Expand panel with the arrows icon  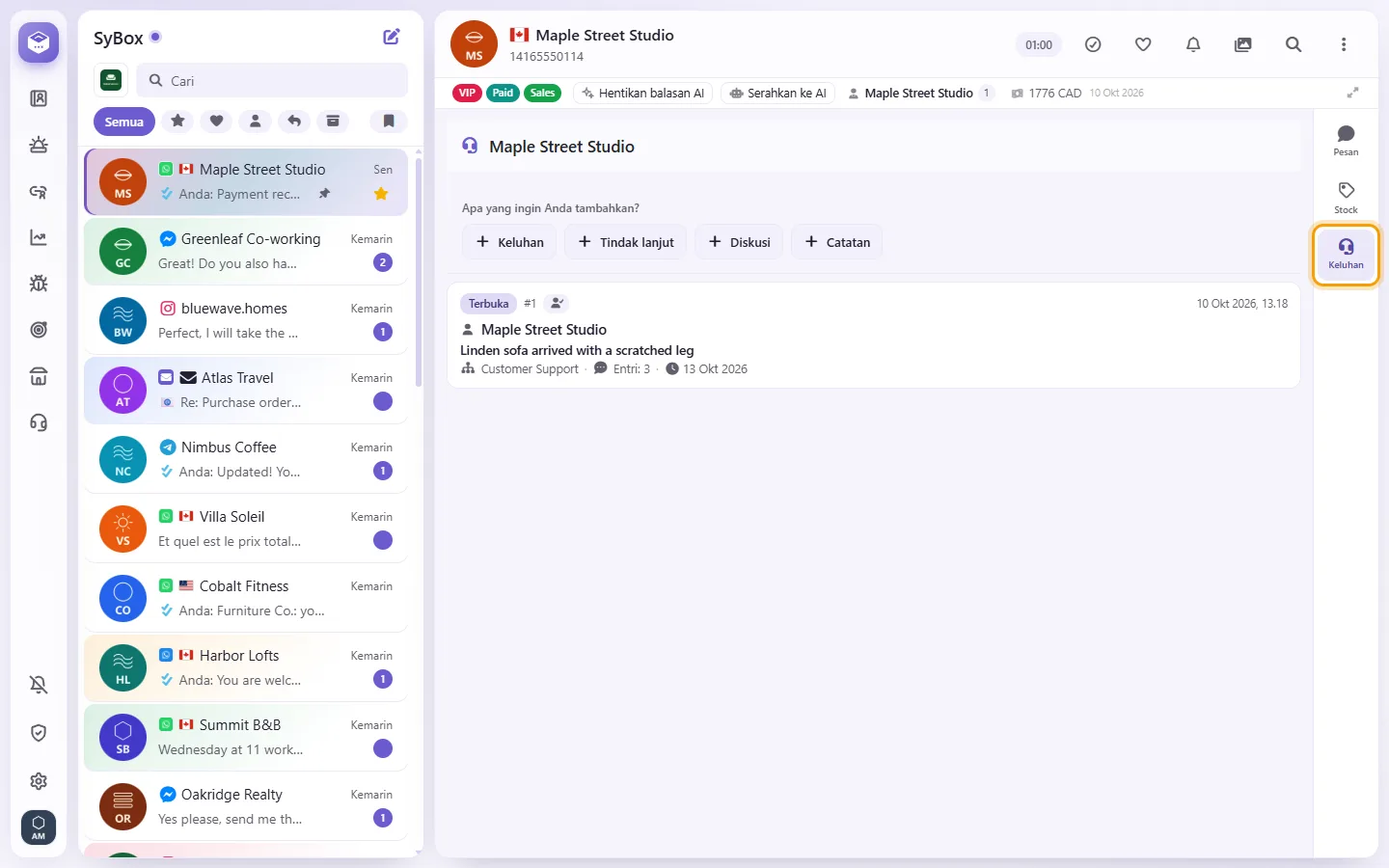pos(1353,93)
